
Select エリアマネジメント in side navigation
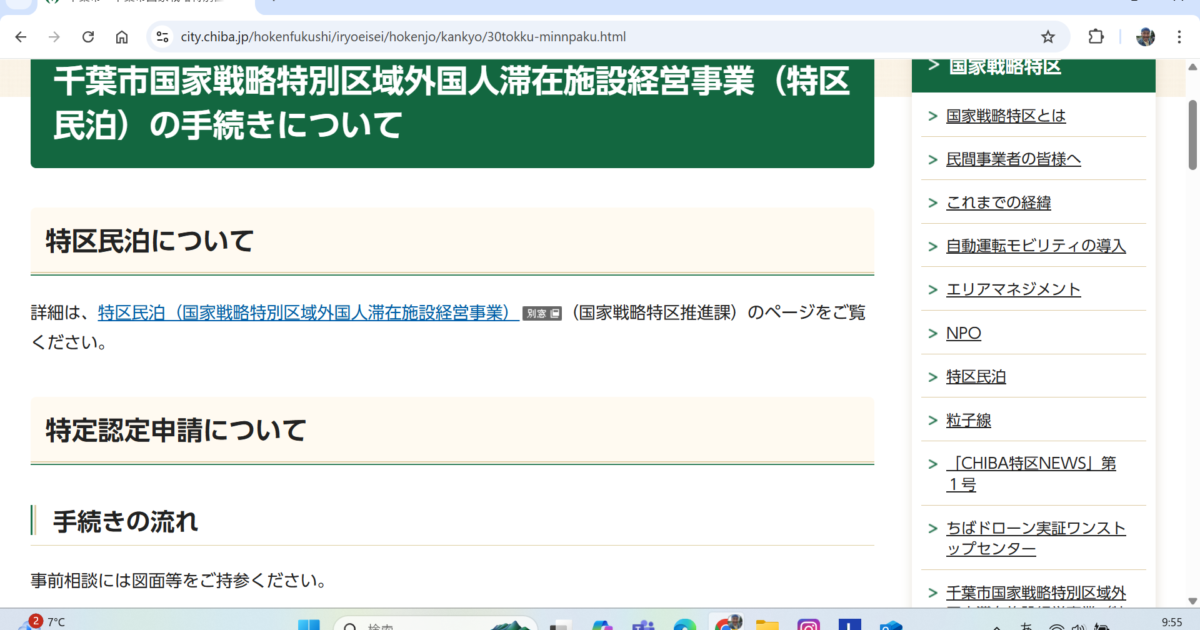point(1013,289)
